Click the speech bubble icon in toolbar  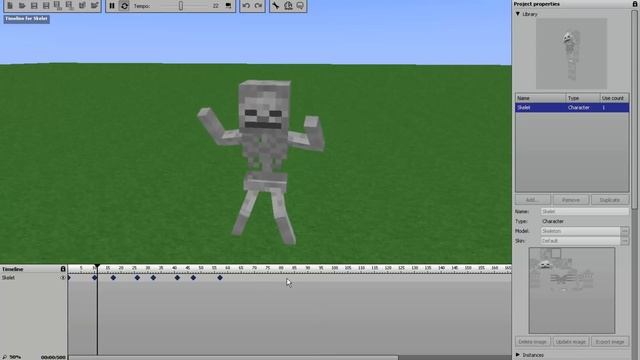[300, 6]
